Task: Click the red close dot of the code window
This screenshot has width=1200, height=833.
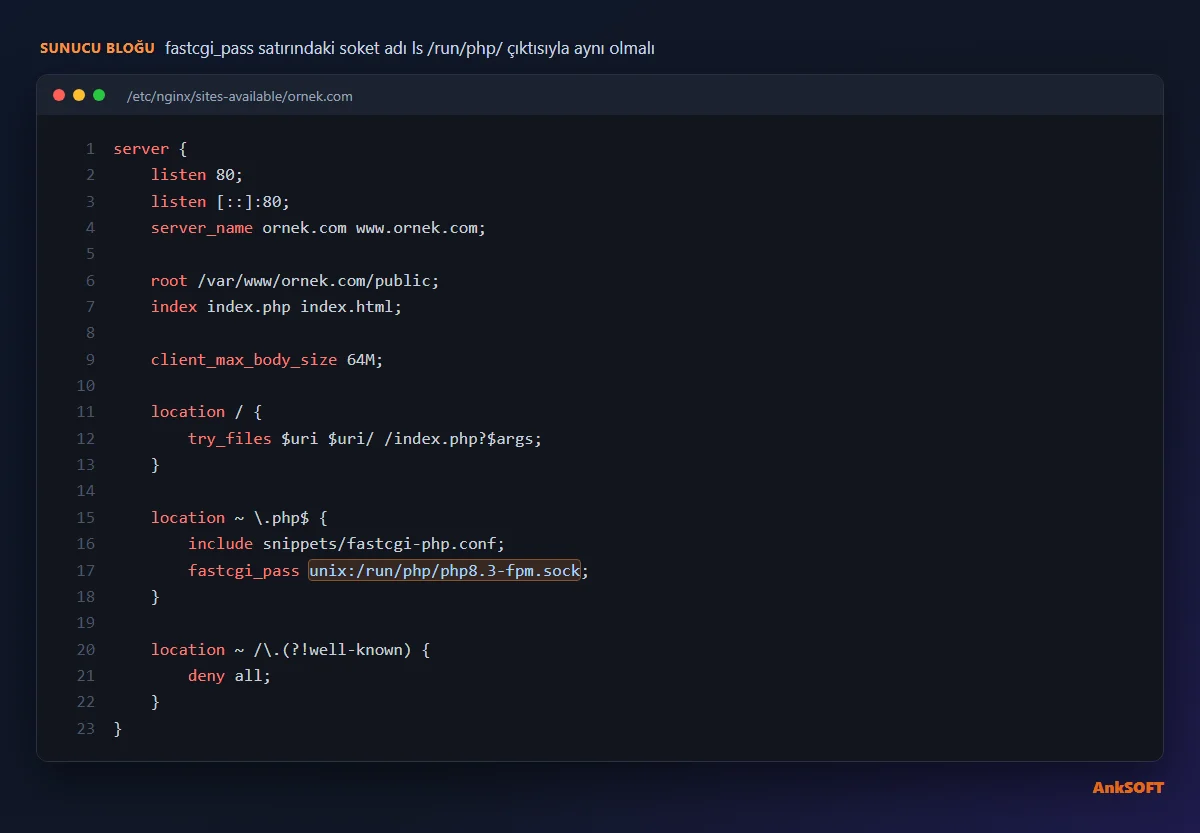Action: (x=59, y=95)
